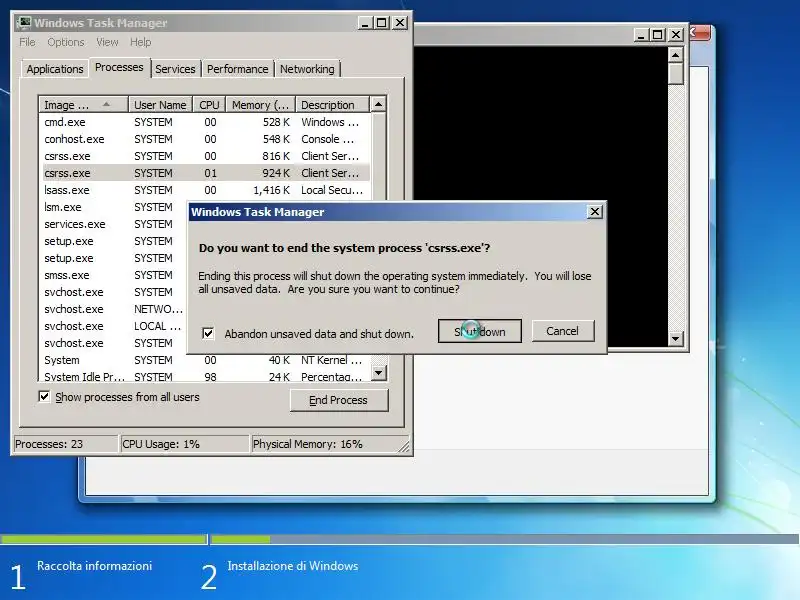Confirm with the Shut down button
The image size is (800, 600).
[x=480, y=331]
